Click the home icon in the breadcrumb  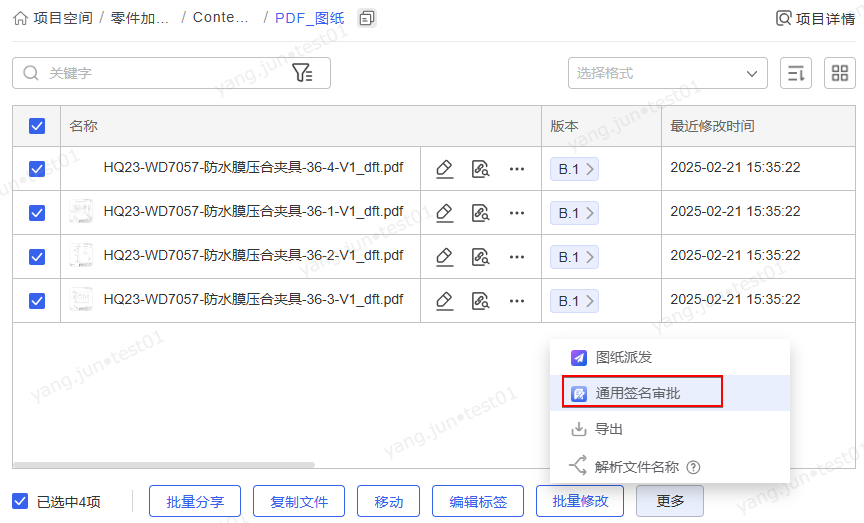pyautogui.click(x=20, y=18)
